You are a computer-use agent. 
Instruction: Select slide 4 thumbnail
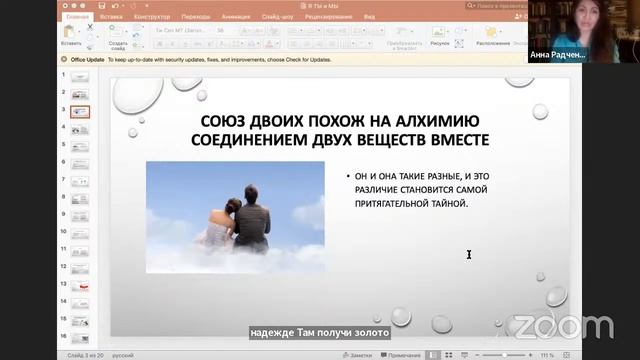(80, 130)
